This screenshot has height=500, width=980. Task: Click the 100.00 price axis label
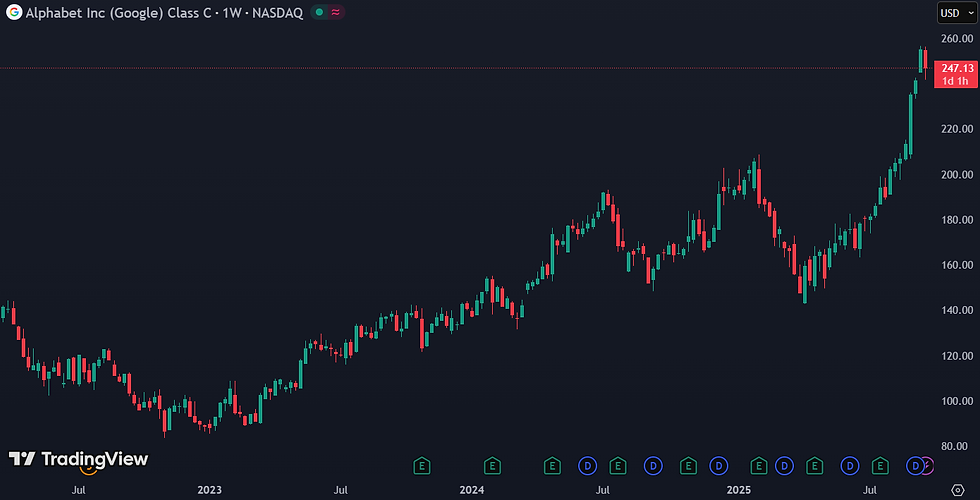point(957,401)
